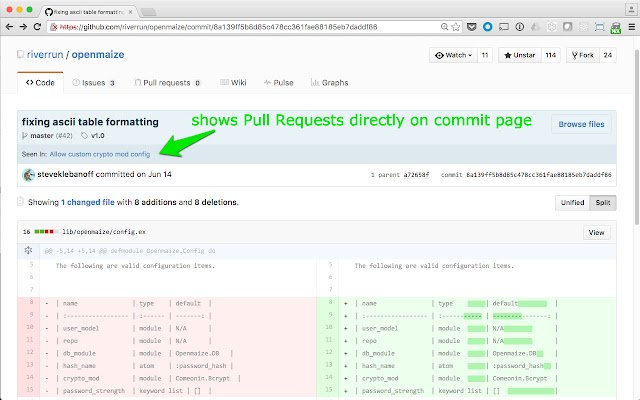Open the Pull requests tab
Image resolution: width=640 pixels, height=400 pixels.
click(168, 83)
